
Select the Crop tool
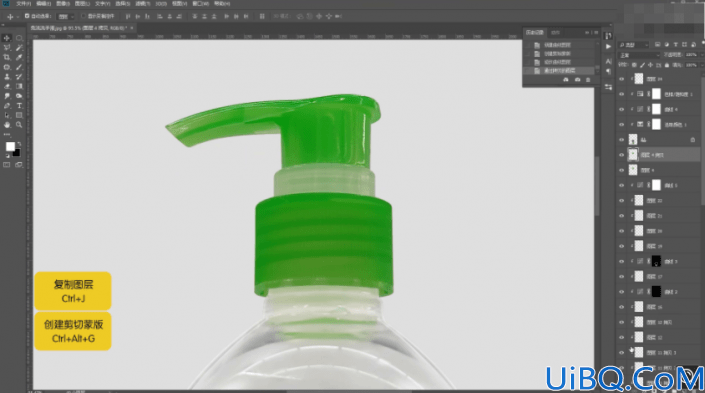[7, 57]
